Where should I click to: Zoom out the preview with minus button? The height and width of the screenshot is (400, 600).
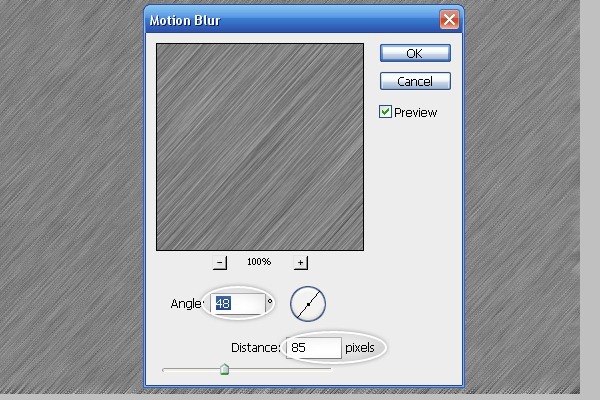pos(220,263)
